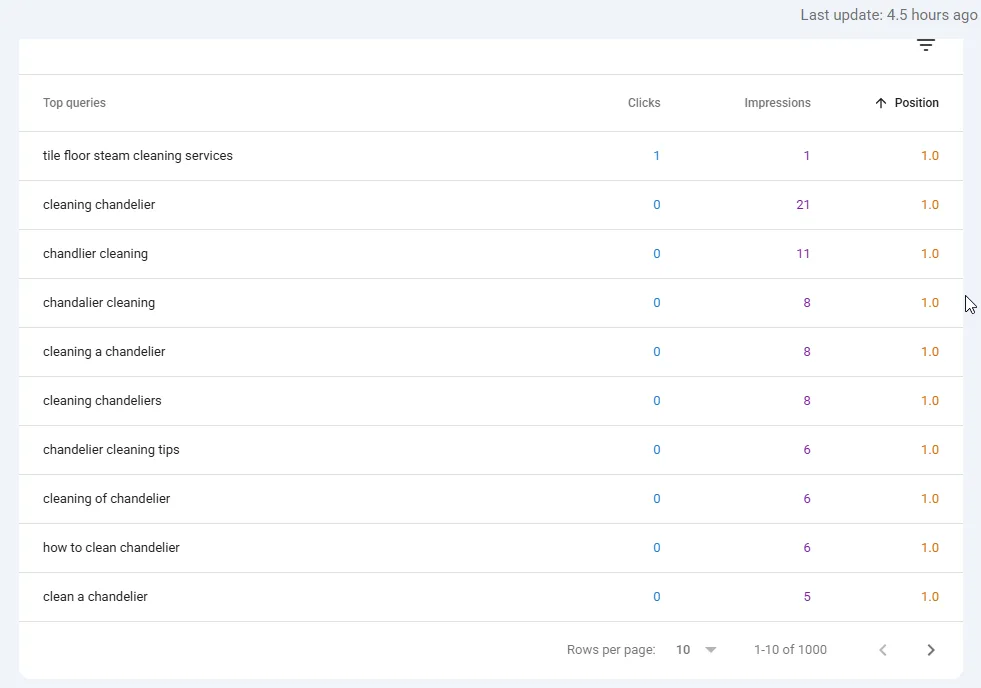Go to next page of results
Viewport: 981px width, 688px height.
click(930, 650)
